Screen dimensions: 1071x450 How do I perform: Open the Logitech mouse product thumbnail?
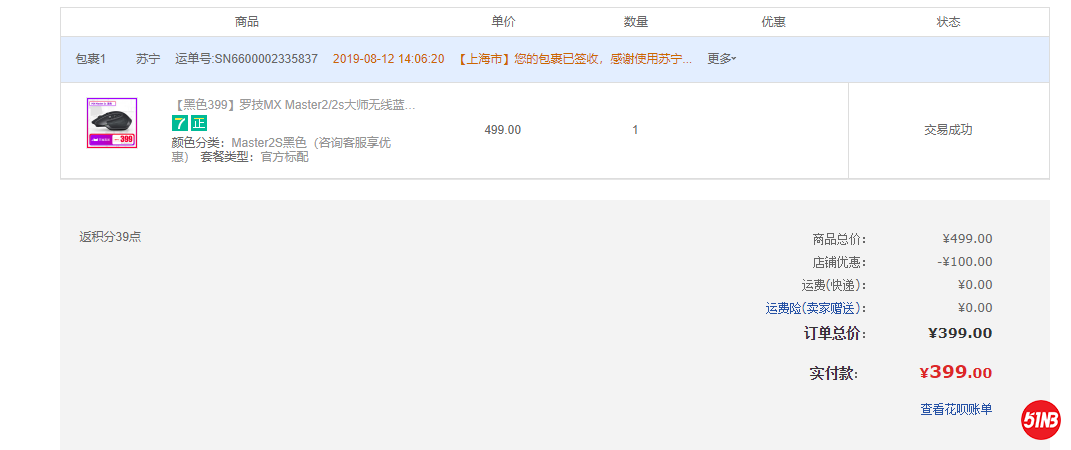[x=111, y=123]
